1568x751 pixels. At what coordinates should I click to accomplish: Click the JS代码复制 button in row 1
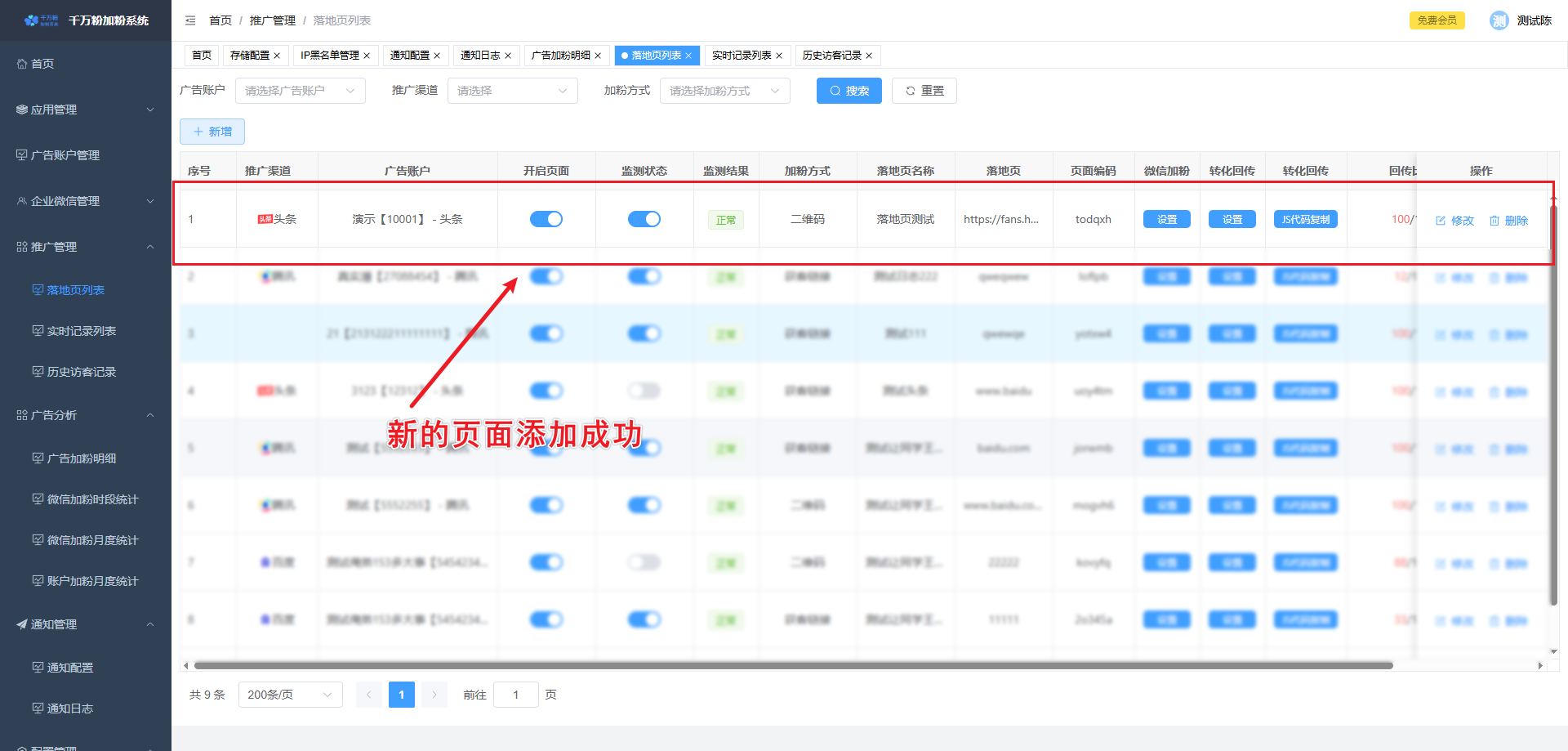(x=1305, y=219)
